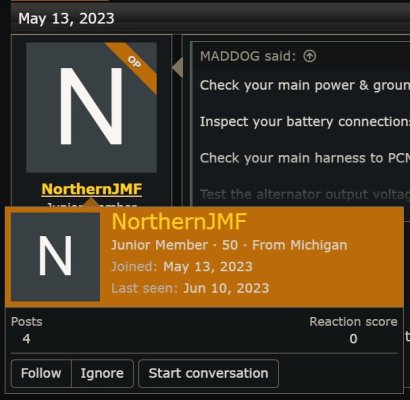Open NorthernJMF profile name in the popup card
The height and width of the screenshot is (400, 410).
pyautogui.click(x=179, y=222)
